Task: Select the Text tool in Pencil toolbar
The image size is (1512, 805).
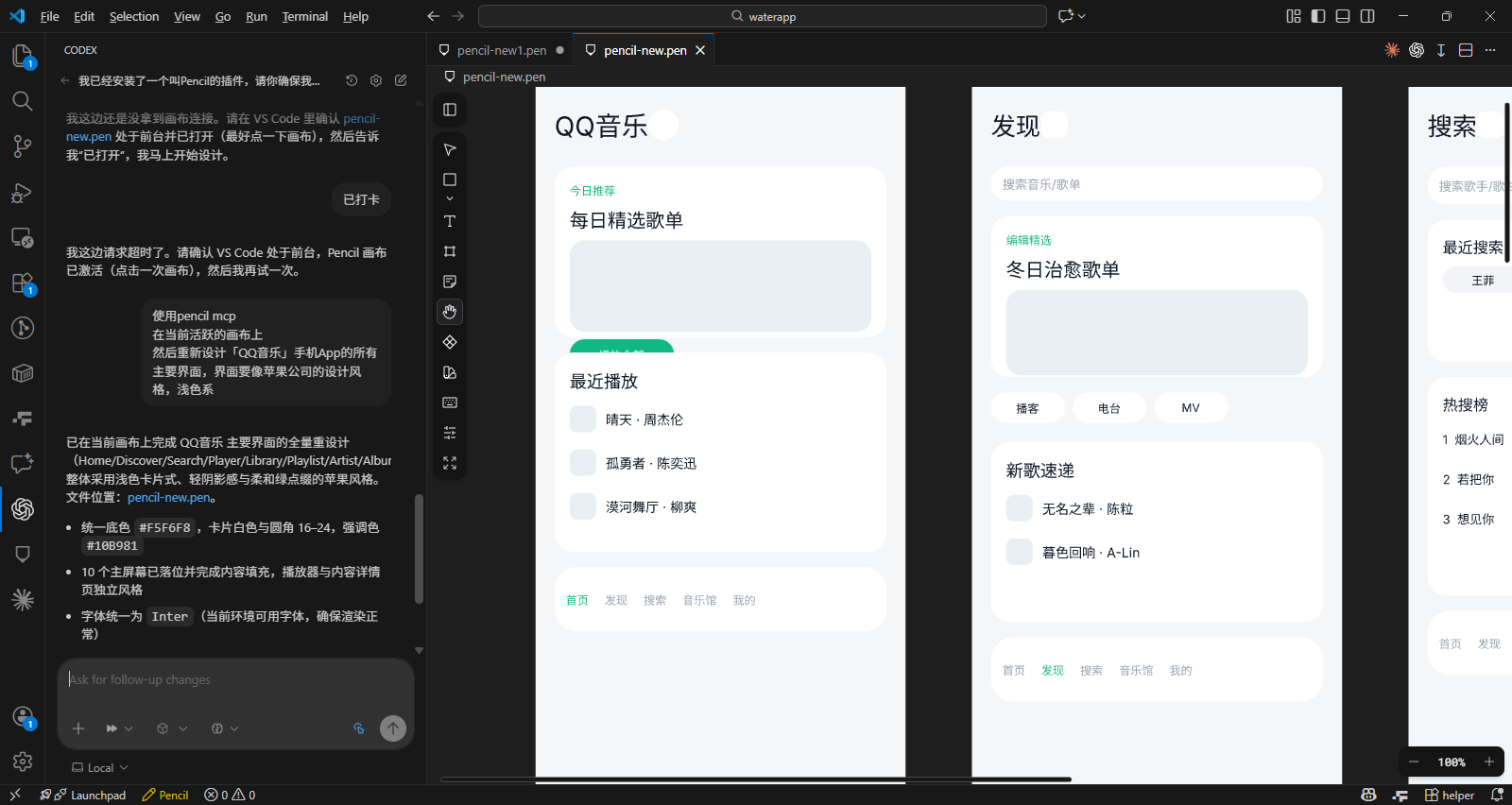Action: coord(450,221)
